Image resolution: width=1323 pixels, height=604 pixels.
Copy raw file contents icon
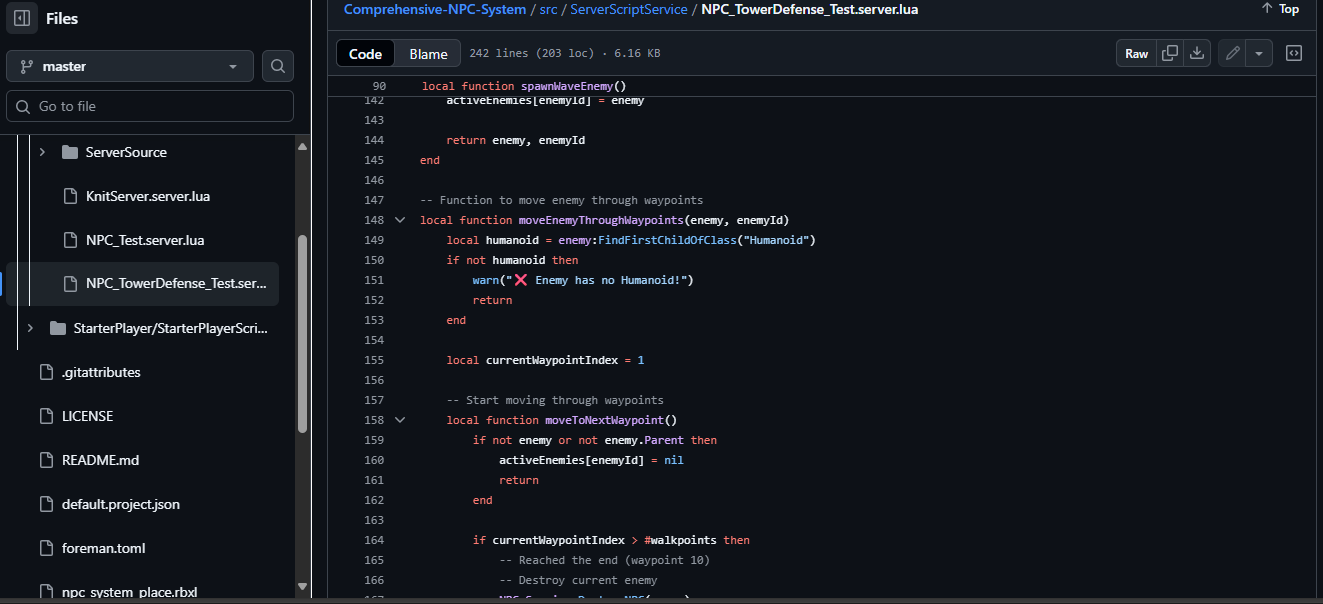point(1169,53)
